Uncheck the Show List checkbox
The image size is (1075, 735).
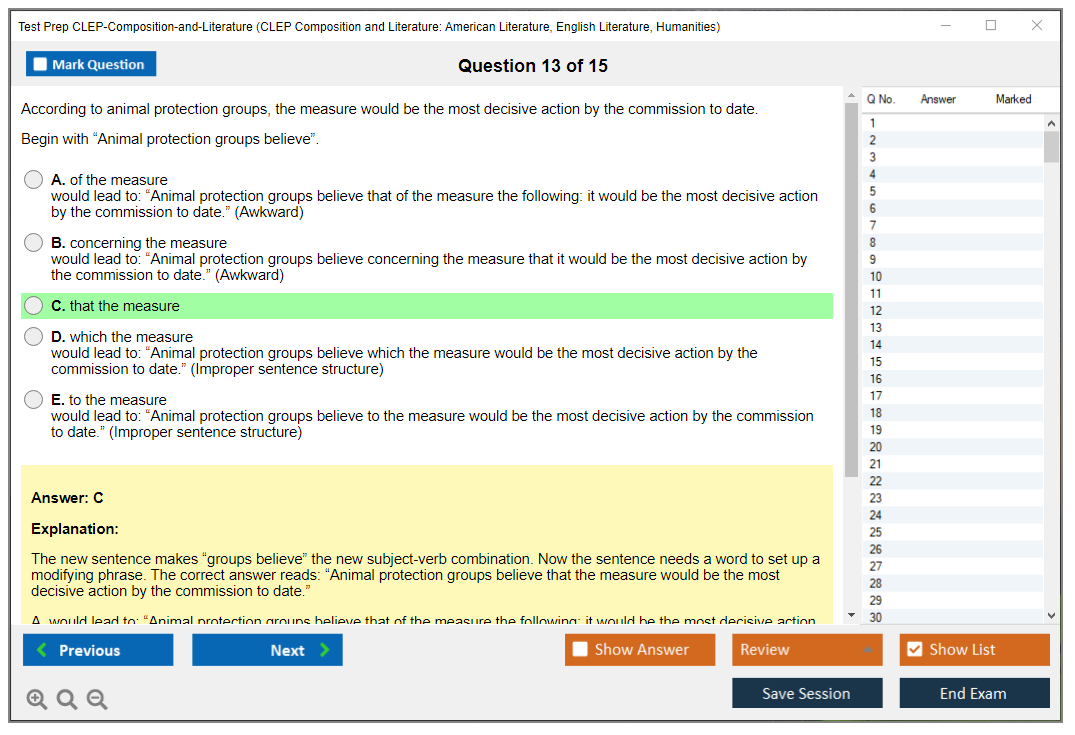(914, 650)
